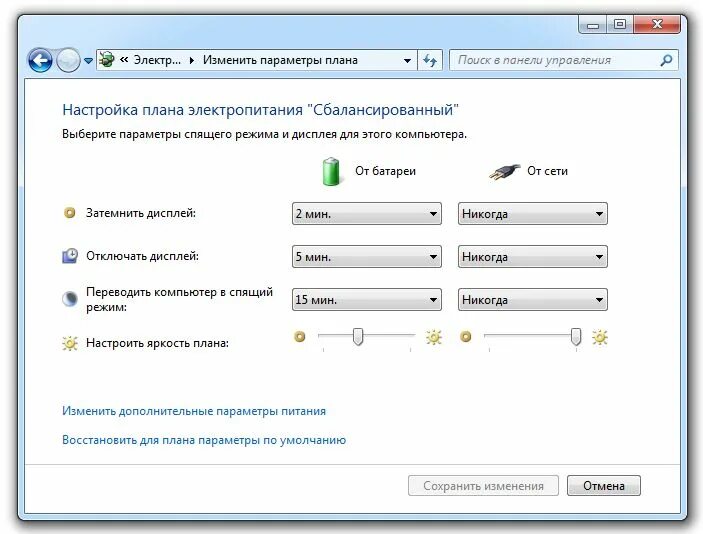This screenshot has height=534, width=703.
Task: Click dim brightness icon on battery slider
Action: pyautogui.click(x=299, y=336)
